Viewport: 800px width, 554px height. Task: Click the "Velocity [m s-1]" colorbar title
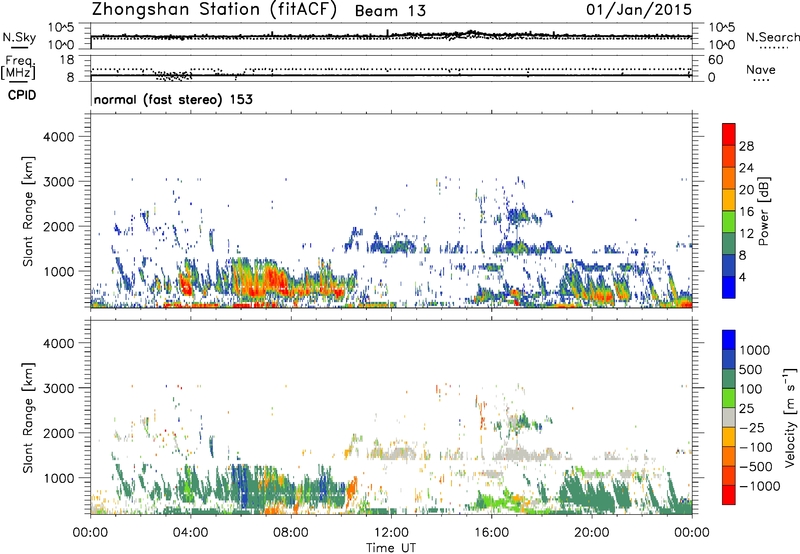coord(790,417)
